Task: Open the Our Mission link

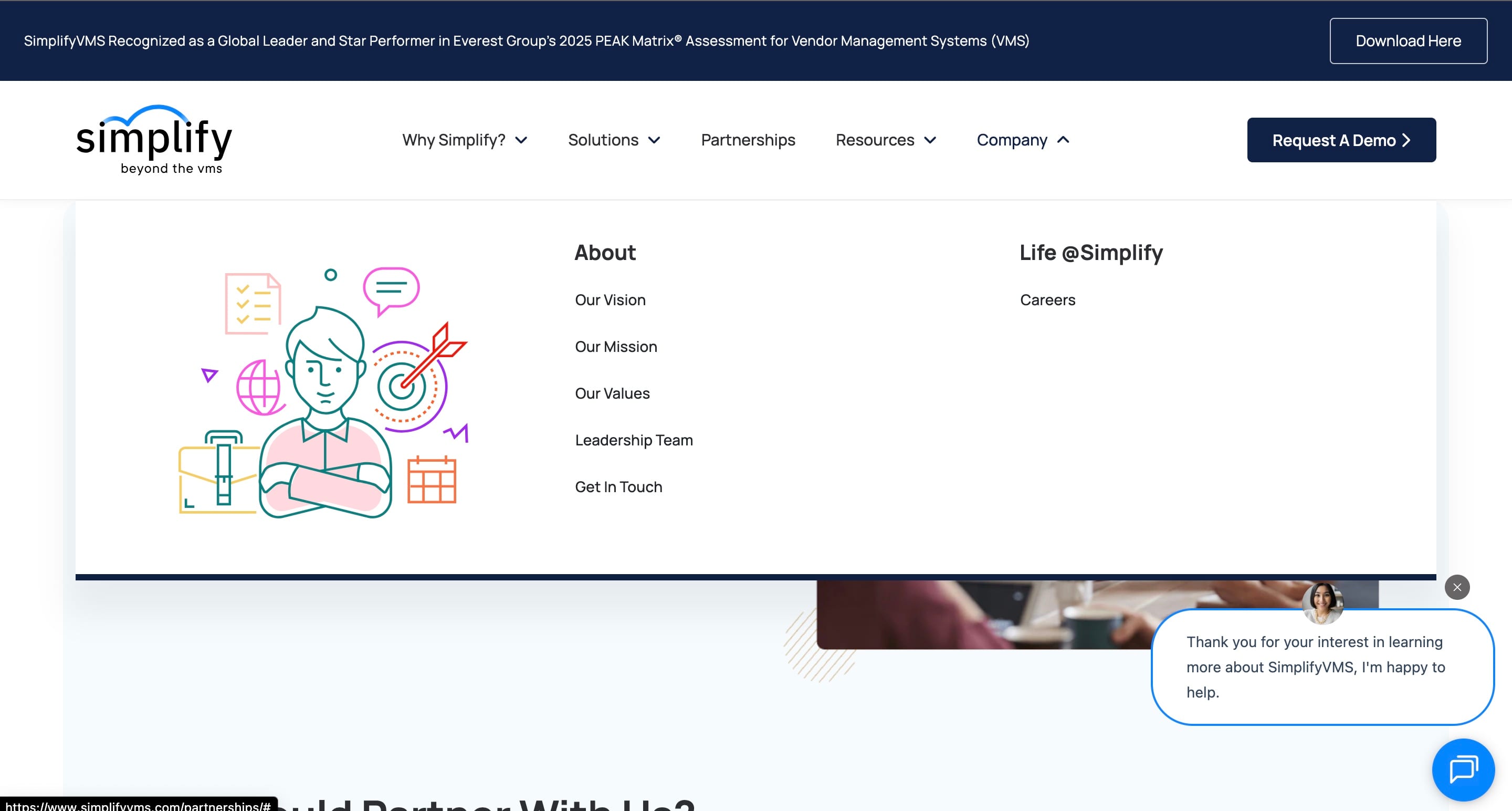Action: click(616, 347)
